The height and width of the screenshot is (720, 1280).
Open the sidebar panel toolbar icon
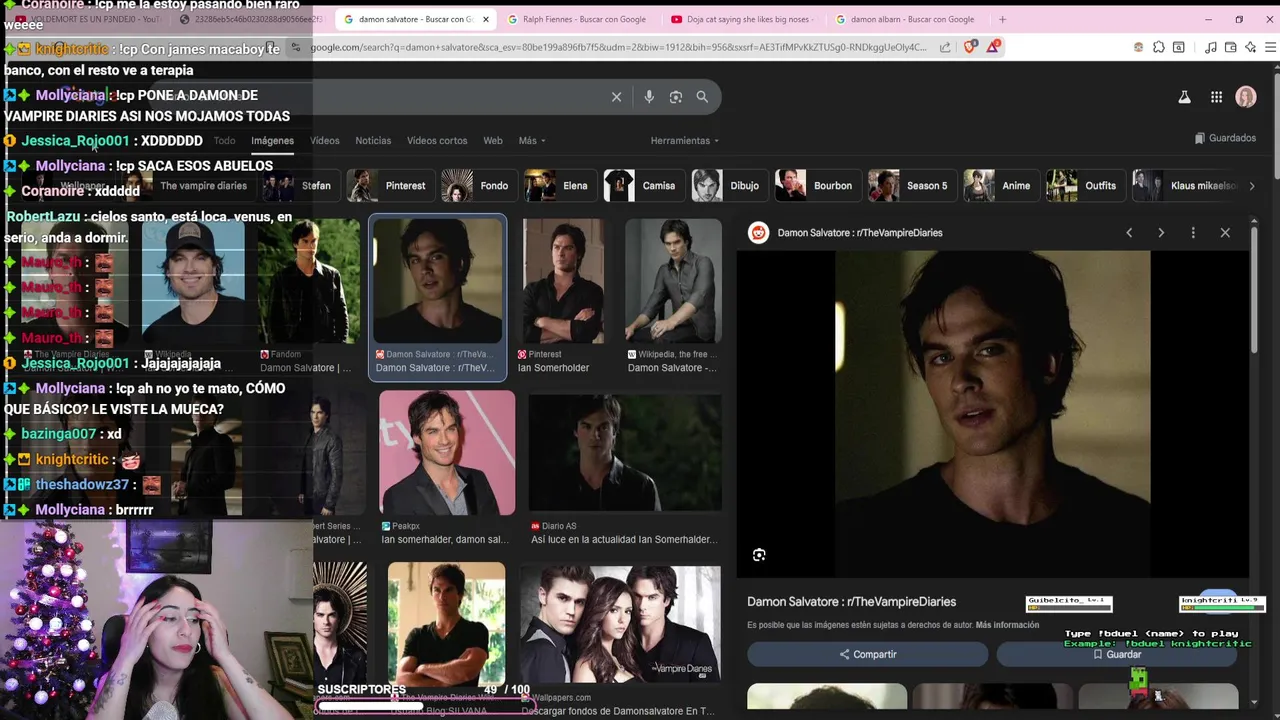1178,47
